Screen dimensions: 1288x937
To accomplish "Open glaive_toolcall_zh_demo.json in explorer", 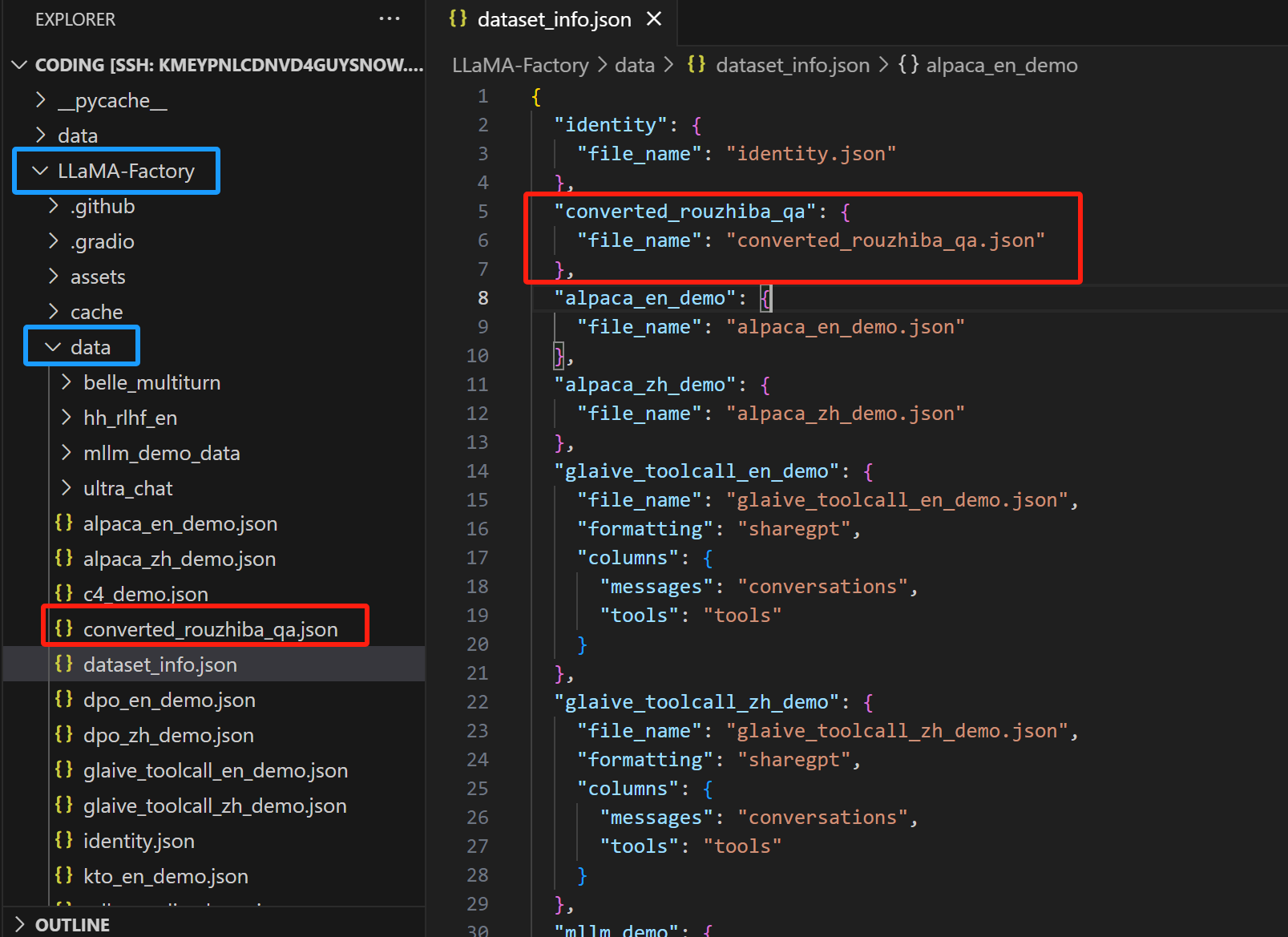I will pos(215,806).
